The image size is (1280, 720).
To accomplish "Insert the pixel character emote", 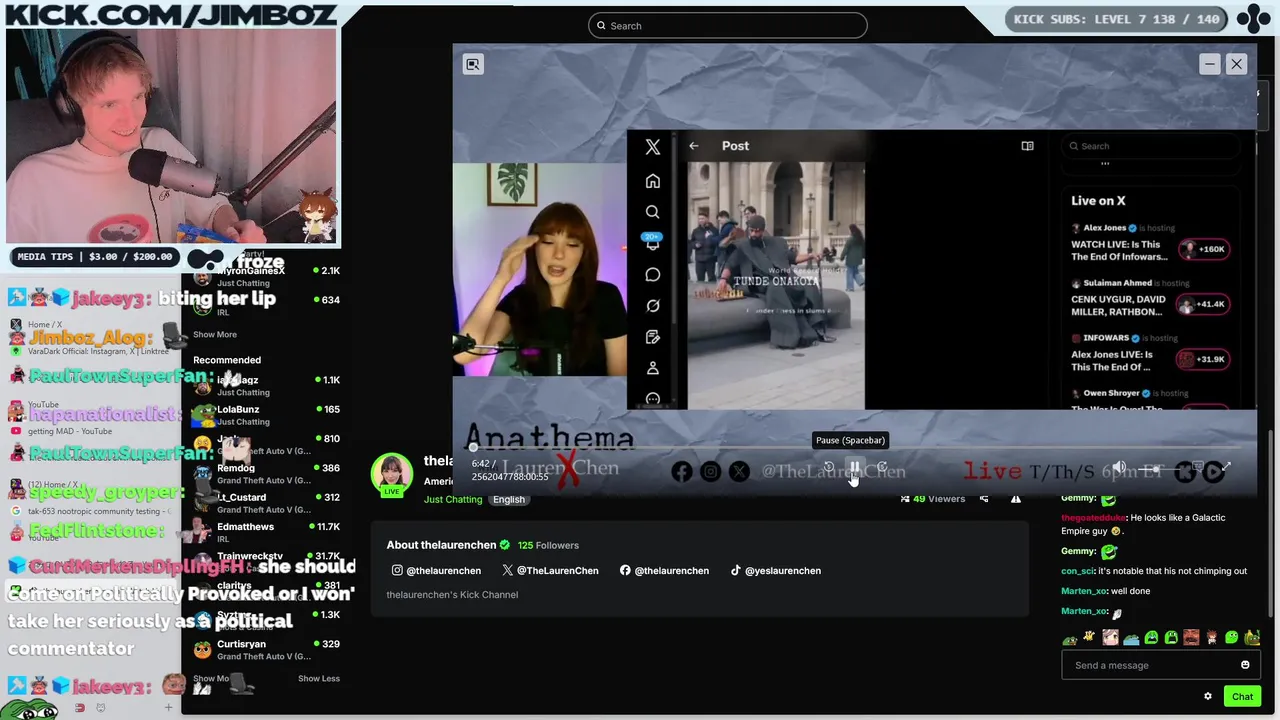I will coord(1211,637).
